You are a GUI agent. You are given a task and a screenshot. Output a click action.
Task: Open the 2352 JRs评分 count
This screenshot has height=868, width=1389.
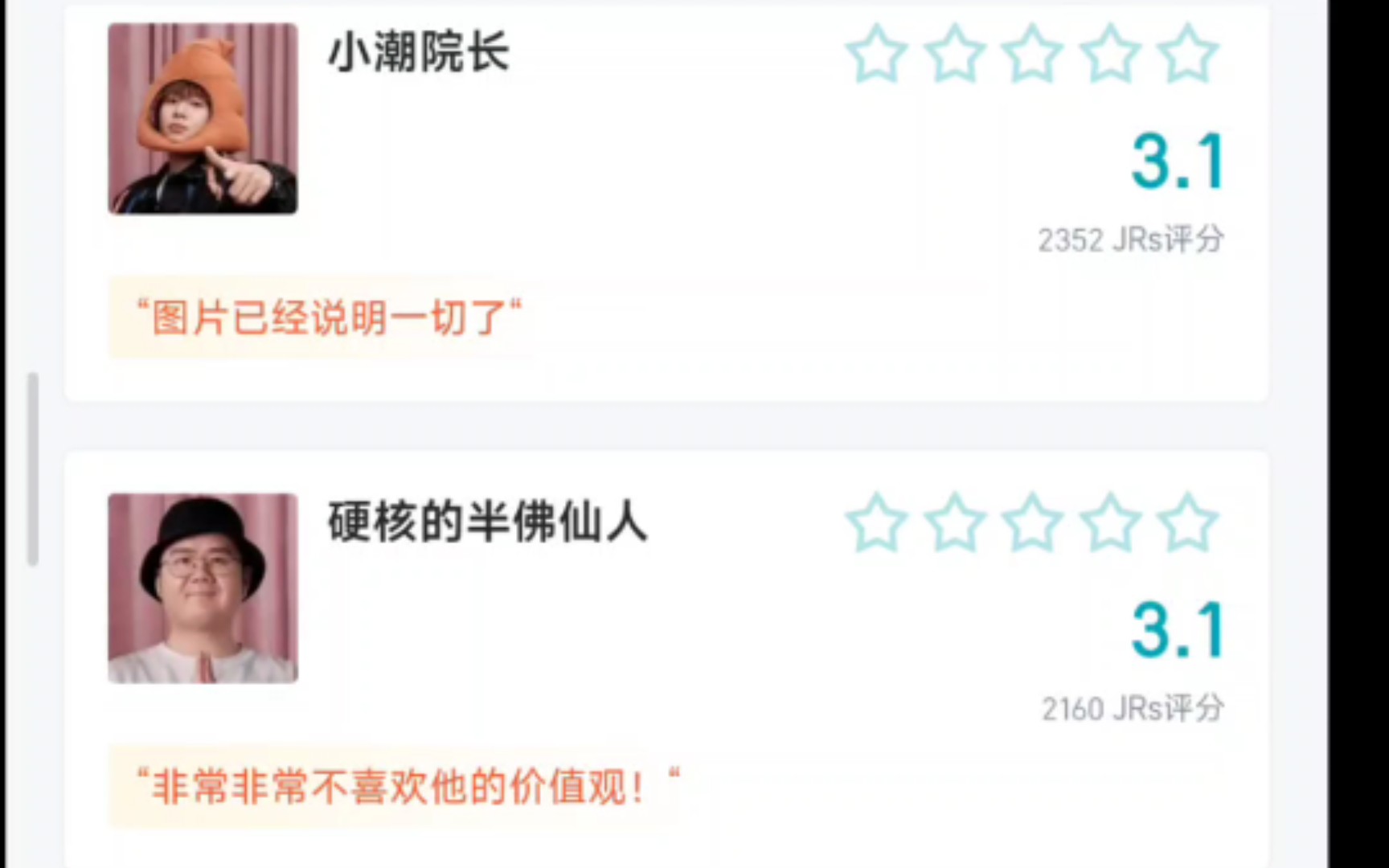(1131, 240)
